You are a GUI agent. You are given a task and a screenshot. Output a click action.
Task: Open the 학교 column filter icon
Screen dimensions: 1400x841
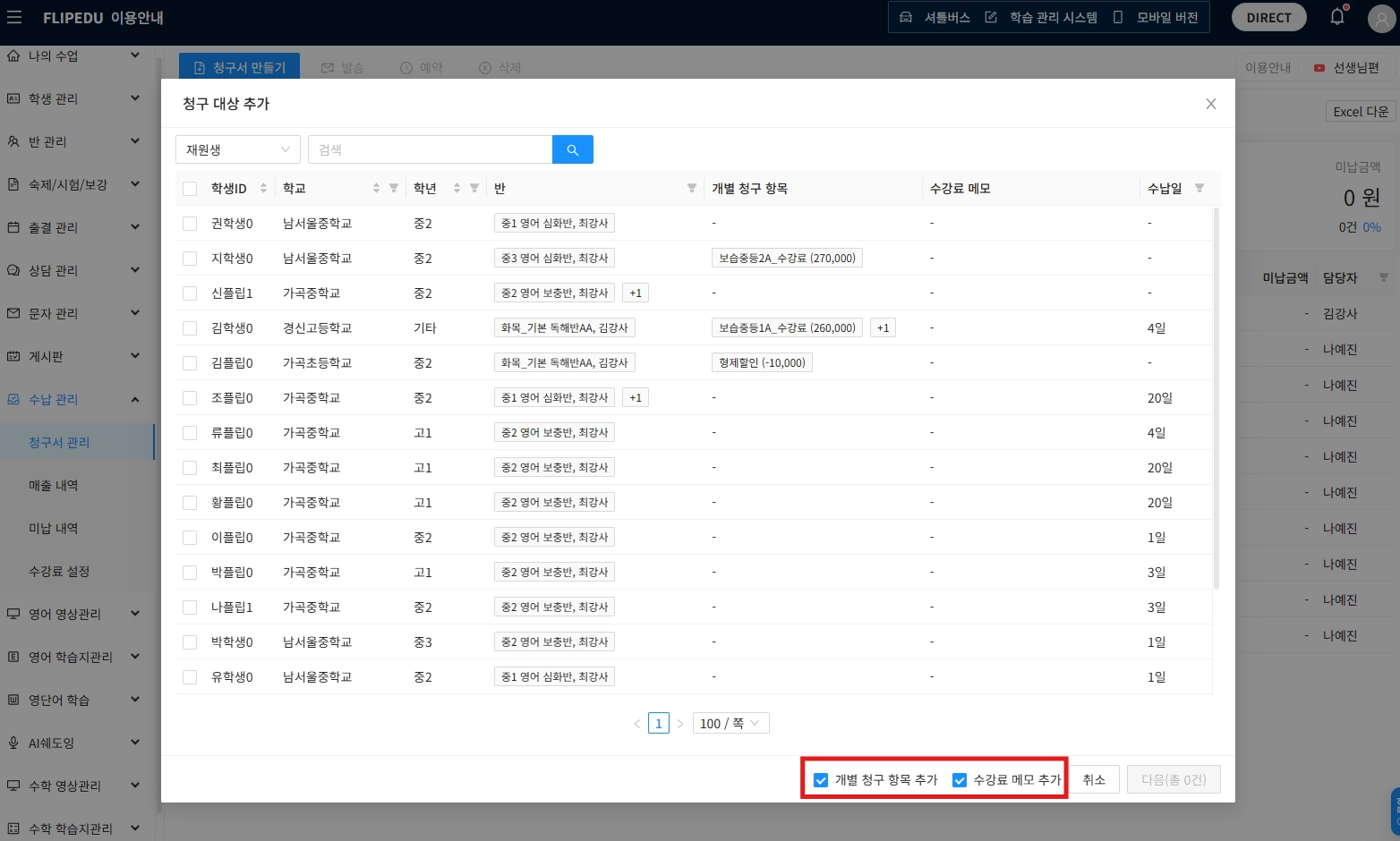(394, 188)
